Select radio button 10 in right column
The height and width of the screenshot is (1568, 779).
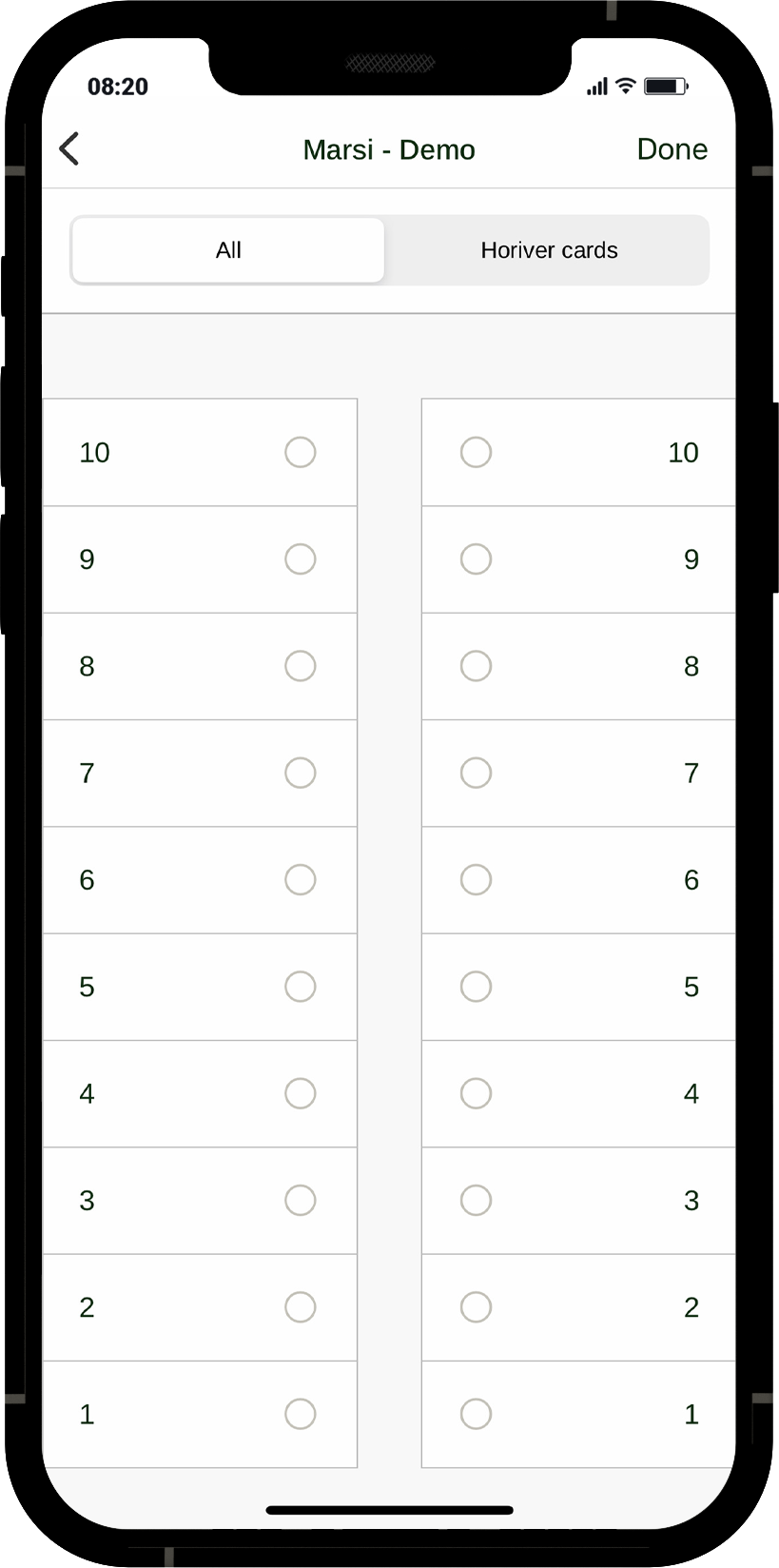(477, 453)
